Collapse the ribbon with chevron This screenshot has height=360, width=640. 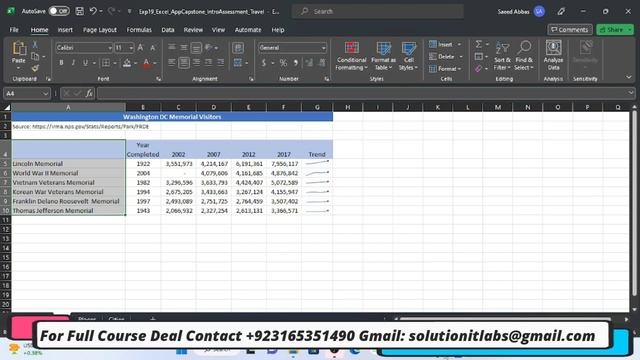coord(629,77)
